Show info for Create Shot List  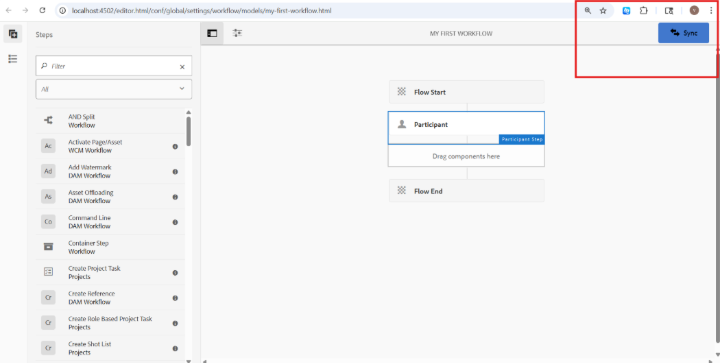point(175,348)
